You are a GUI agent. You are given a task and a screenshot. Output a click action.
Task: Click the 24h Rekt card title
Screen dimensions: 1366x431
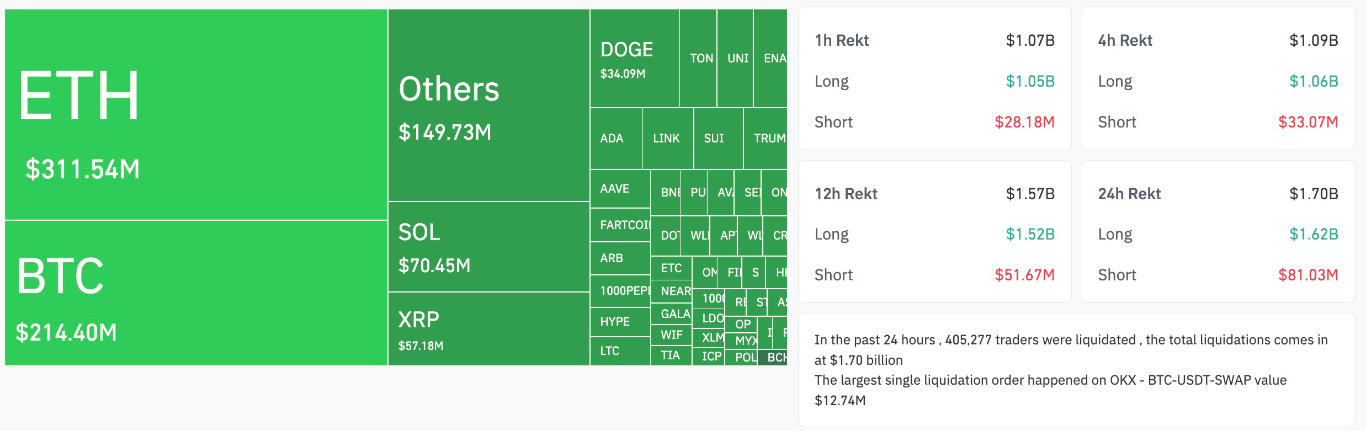point(1129,194)
